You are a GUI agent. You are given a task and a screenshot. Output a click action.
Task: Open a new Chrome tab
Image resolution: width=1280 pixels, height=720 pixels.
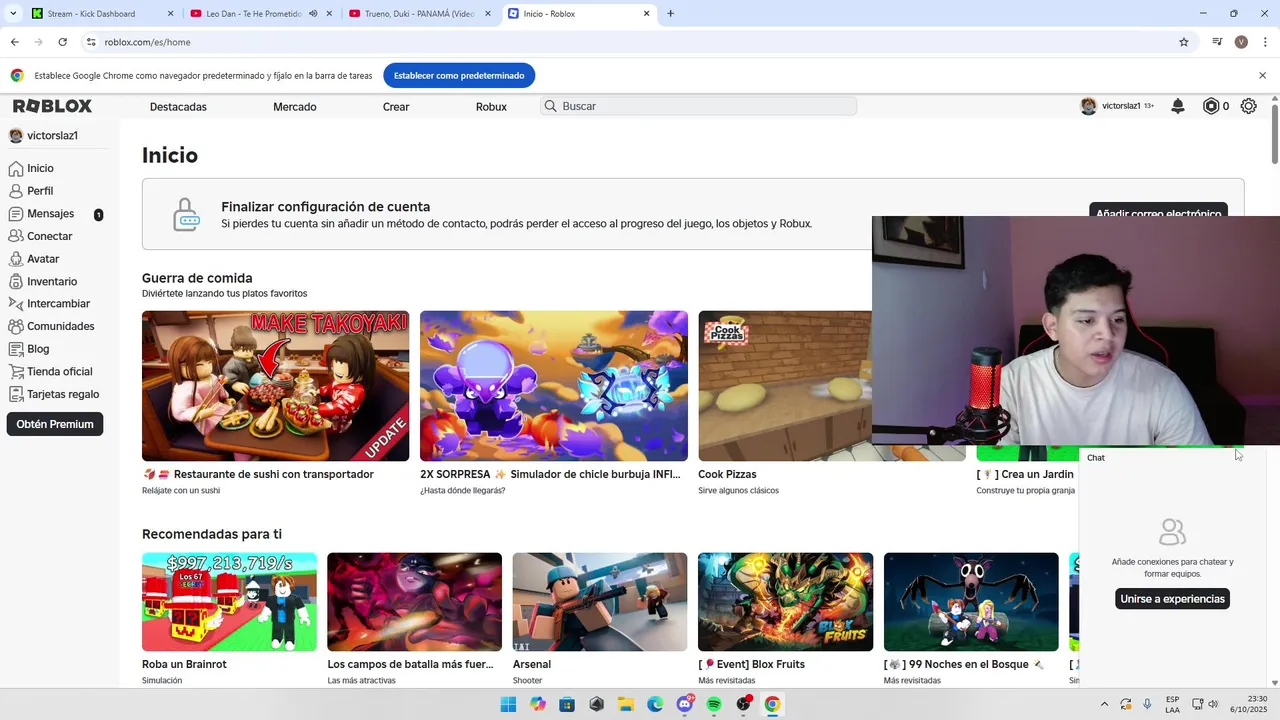(x=670, y=14)
